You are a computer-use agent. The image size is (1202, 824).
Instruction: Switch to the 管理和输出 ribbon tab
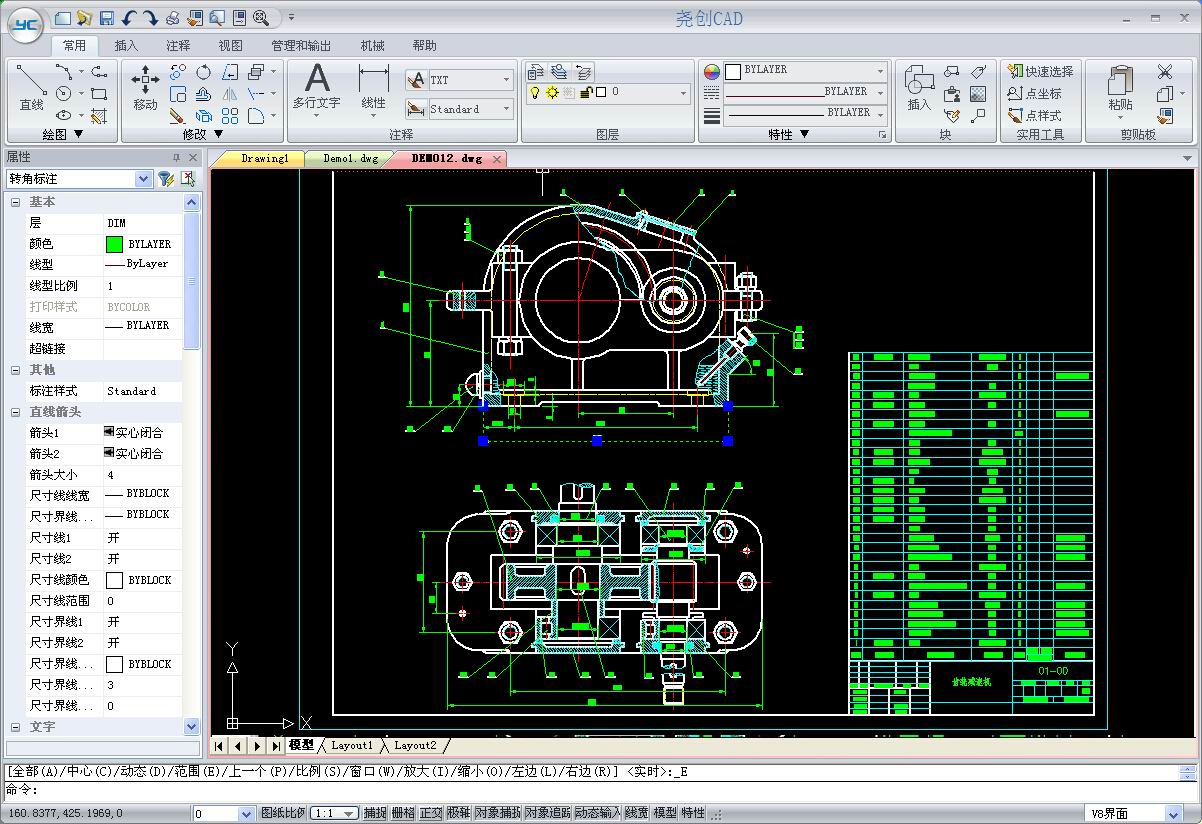(301, 45)
